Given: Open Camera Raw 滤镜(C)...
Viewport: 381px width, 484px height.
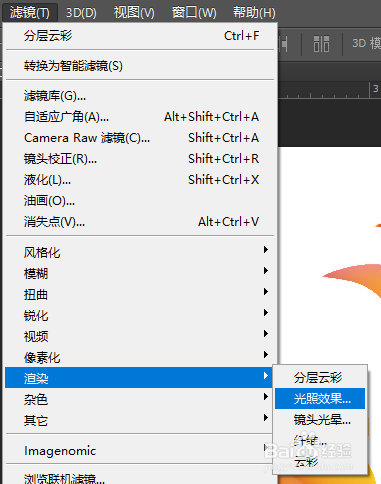Looking at the screenshot, I should (x=141, y=138).
